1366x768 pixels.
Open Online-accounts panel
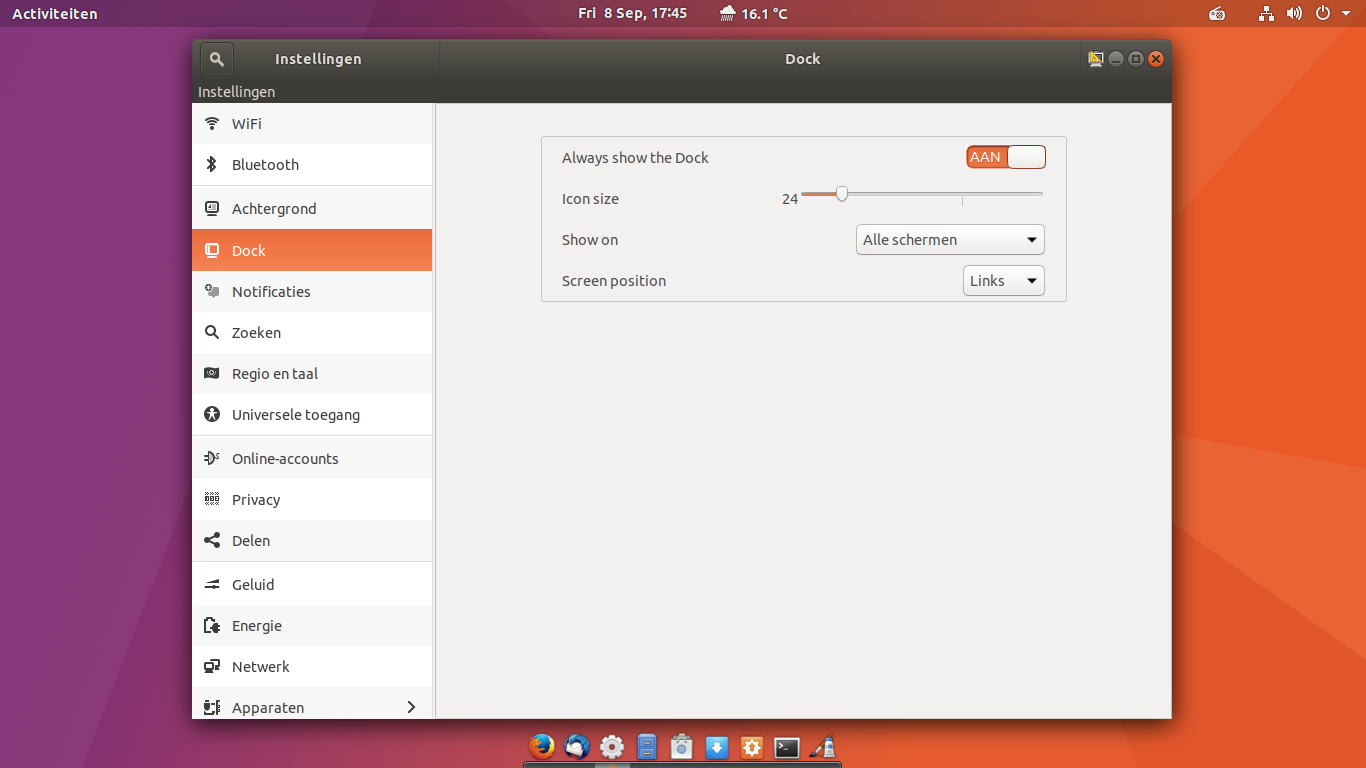click(x=312, y=459)
